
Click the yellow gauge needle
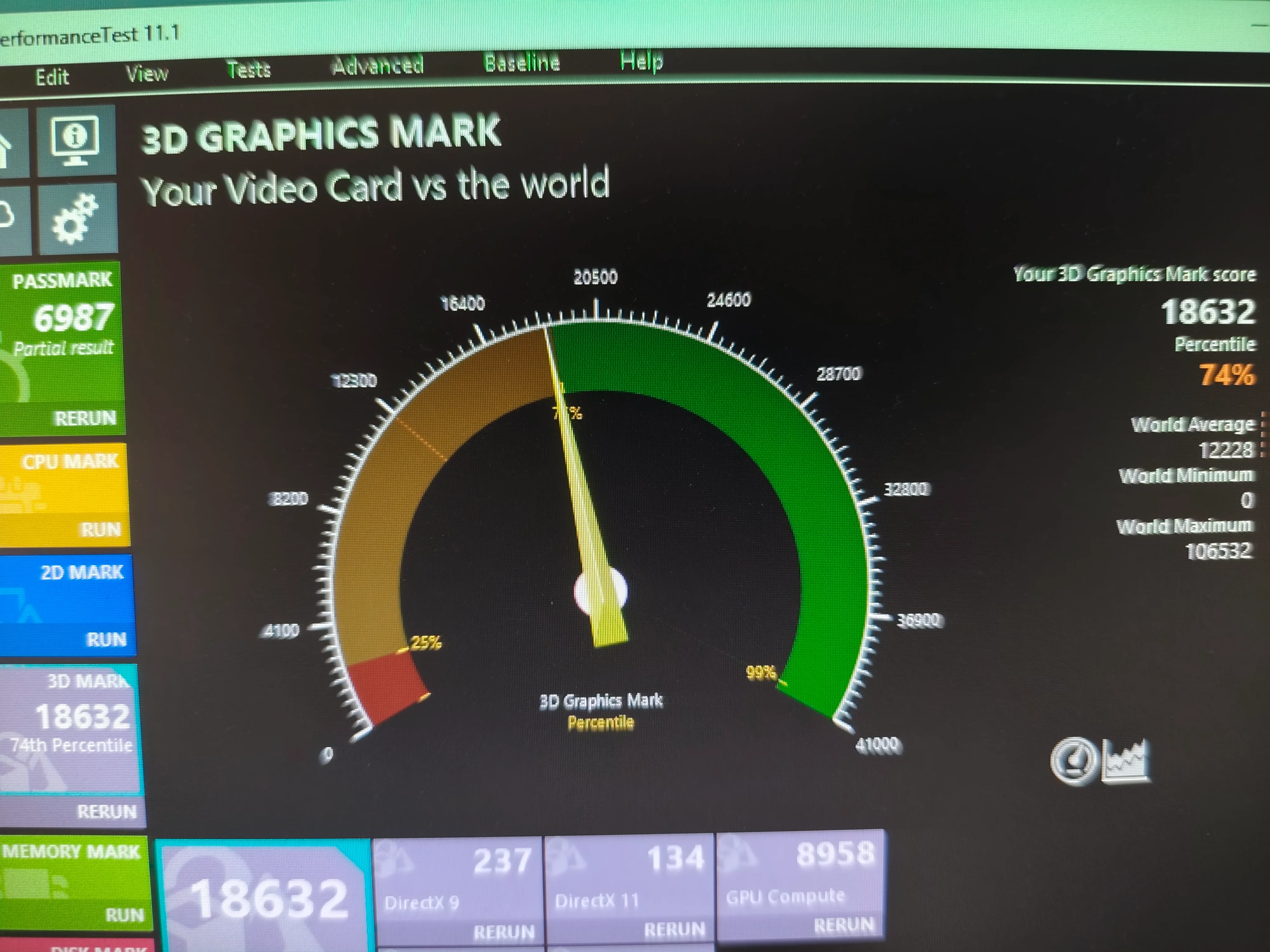583,505
